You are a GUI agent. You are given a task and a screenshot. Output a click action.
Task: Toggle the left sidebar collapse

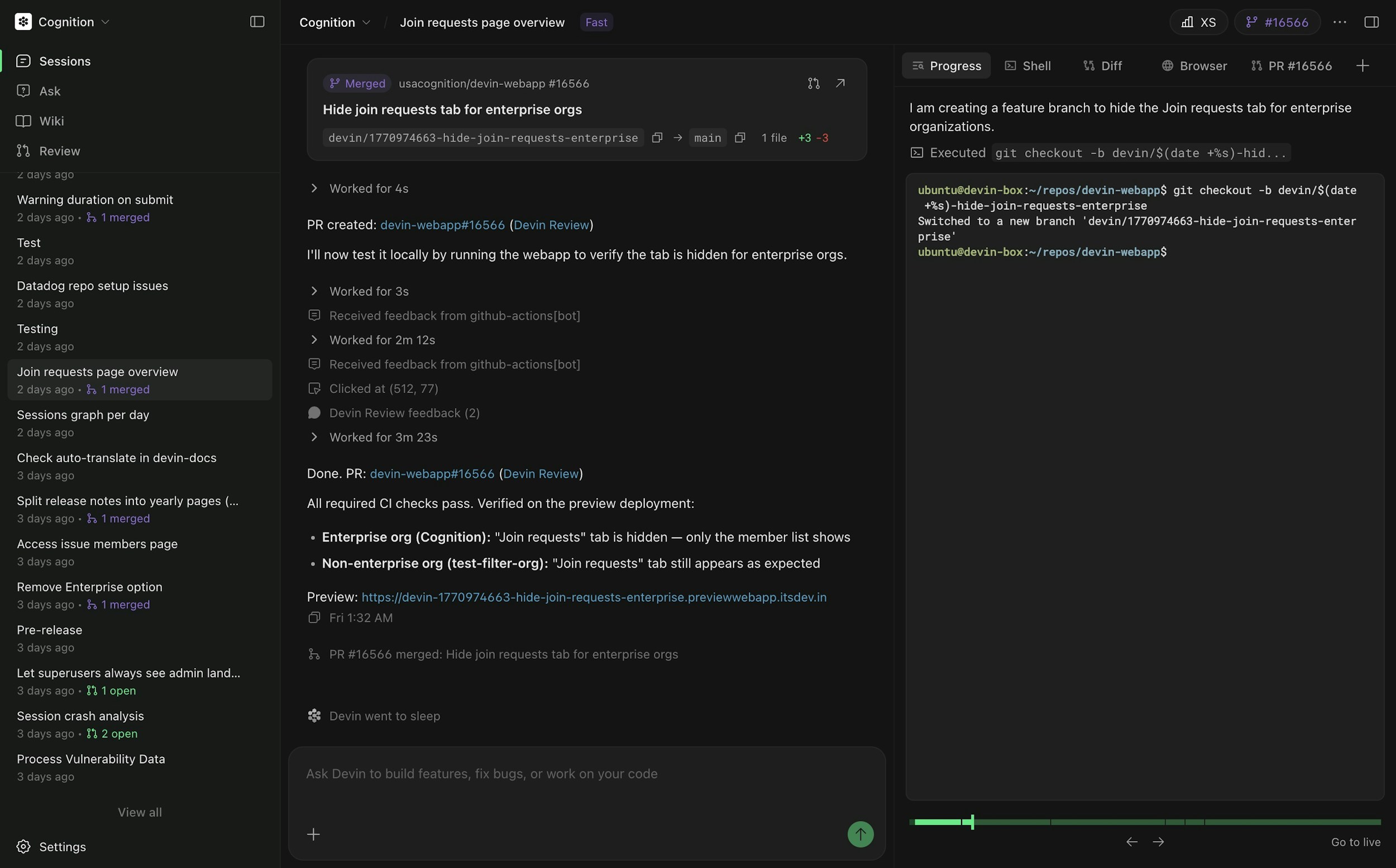(257, 21)
